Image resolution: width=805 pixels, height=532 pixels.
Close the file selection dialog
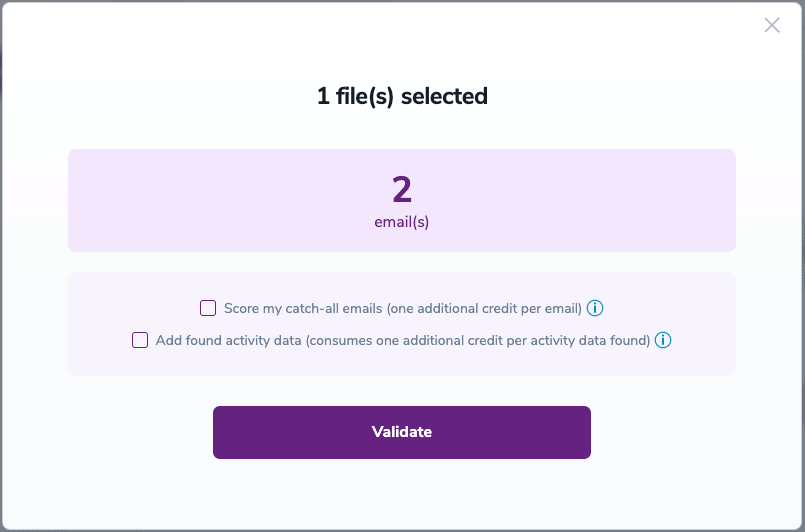[x=772, y=26]
